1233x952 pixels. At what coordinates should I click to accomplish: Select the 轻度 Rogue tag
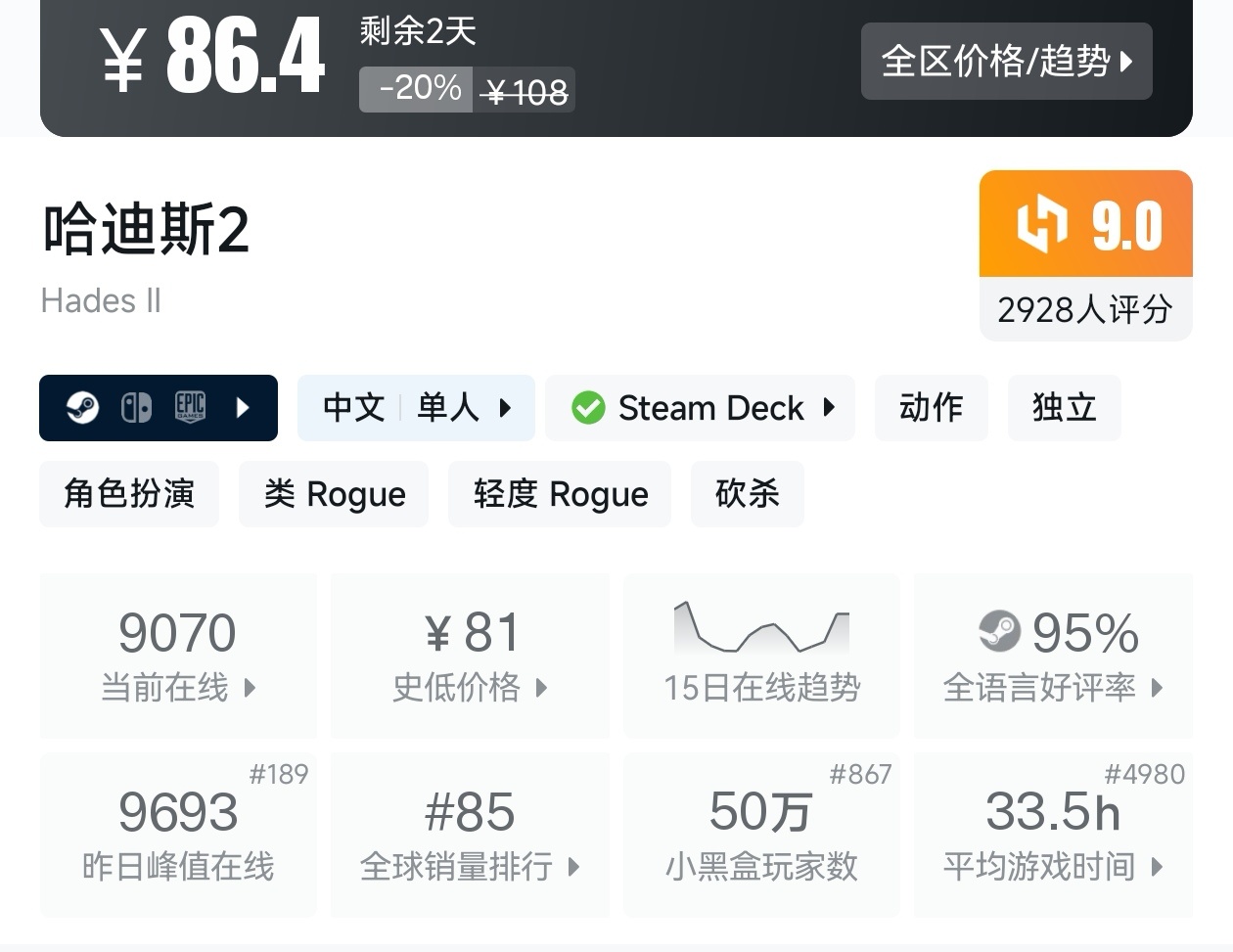click(560, 494)
